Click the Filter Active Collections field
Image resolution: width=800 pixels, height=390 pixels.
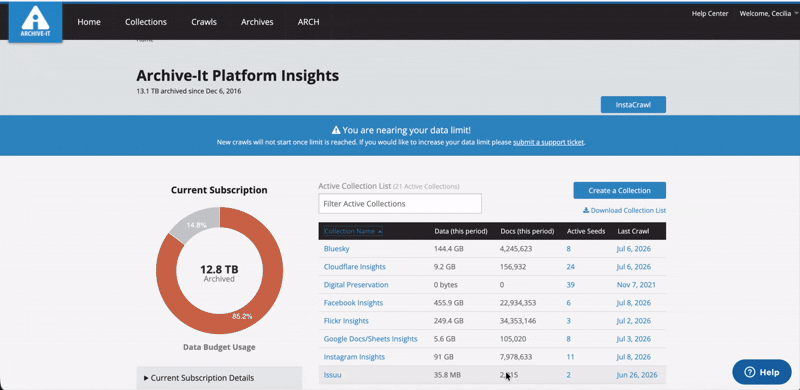(x=400, y=204)
